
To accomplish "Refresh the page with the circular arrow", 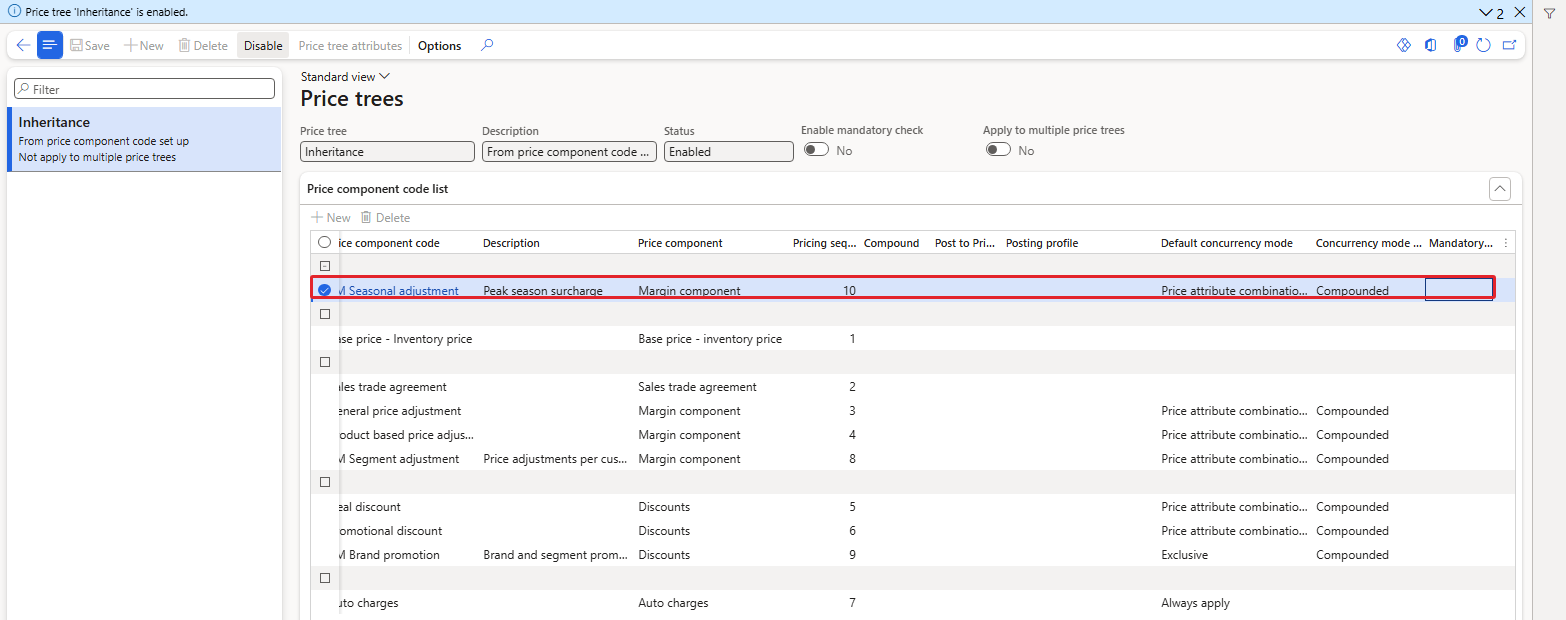I will pyautogui.click(x=1483, y=45).
